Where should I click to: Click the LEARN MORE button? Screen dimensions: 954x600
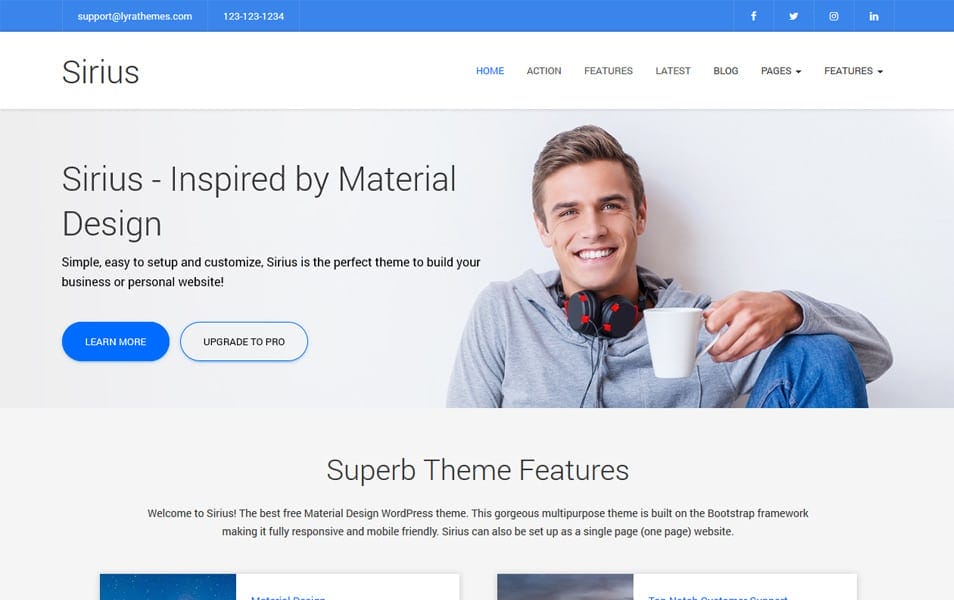(115, 341)
